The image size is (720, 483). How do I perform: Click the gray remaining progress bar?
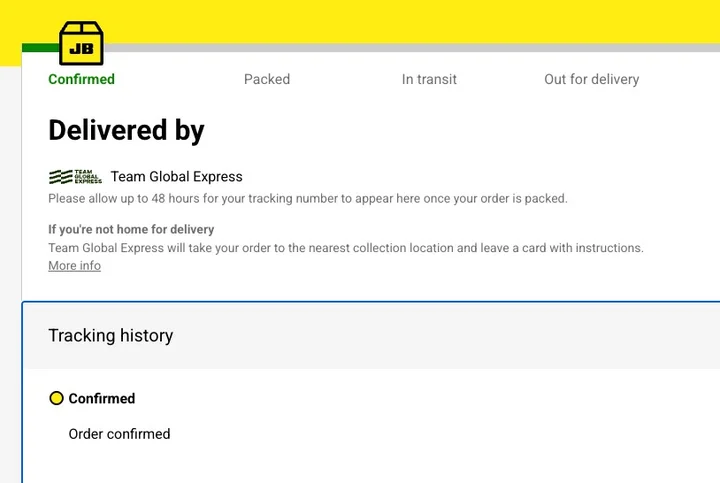(x=400, y=48)
